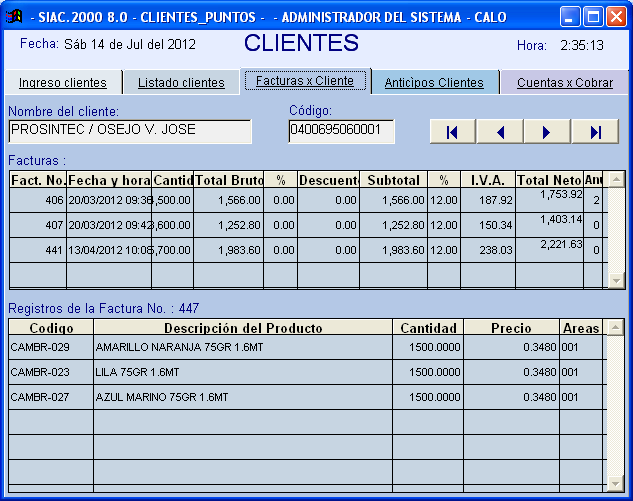Click the Código input field
The image size is (633, 501).
pos(341,131)
